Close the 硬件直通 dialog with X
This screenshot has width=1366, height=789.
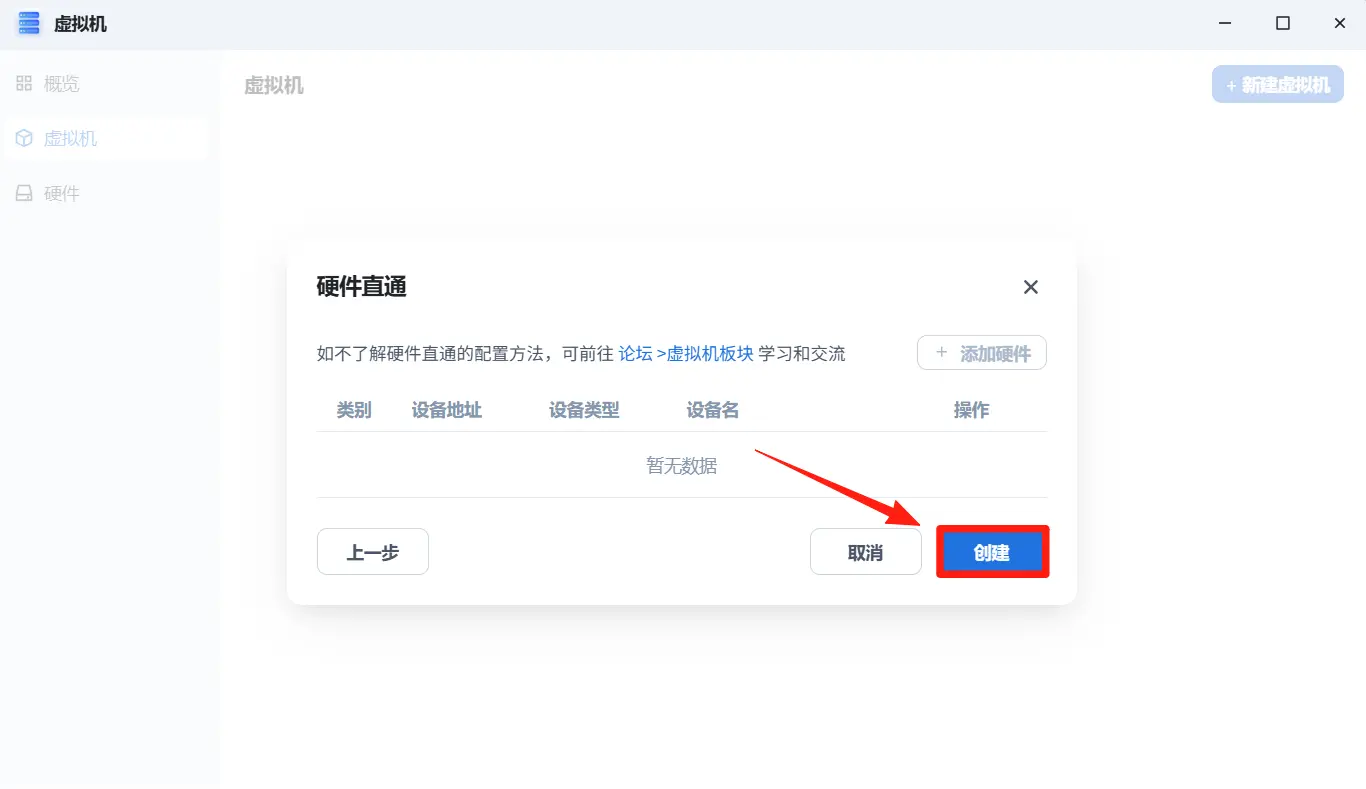[1031, 287]
